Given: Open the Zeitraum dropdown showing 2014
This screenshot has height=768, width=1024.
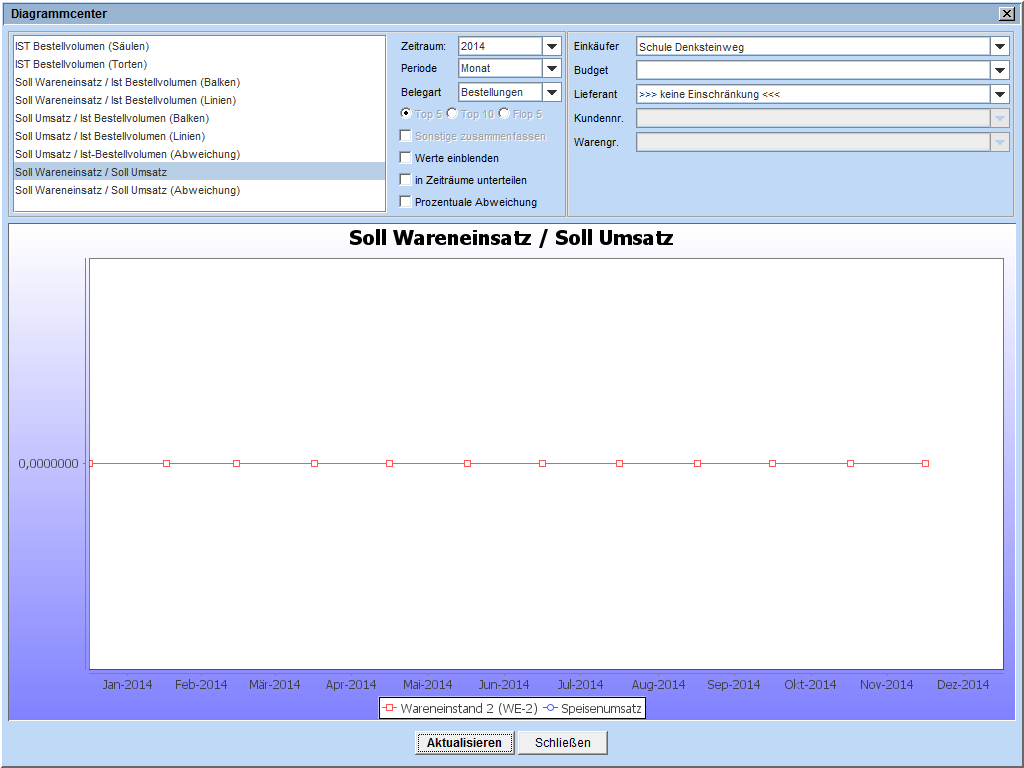Looking at the screenshot, I should coord(551,46).
